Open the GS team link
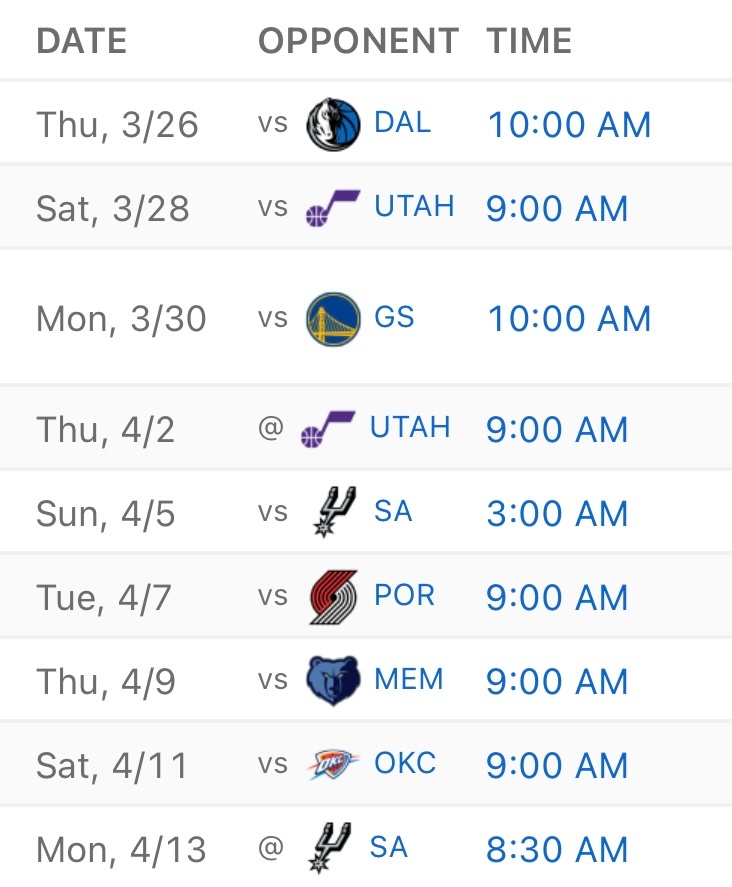The height and width of the screenshot is (887, 732). 394,318
